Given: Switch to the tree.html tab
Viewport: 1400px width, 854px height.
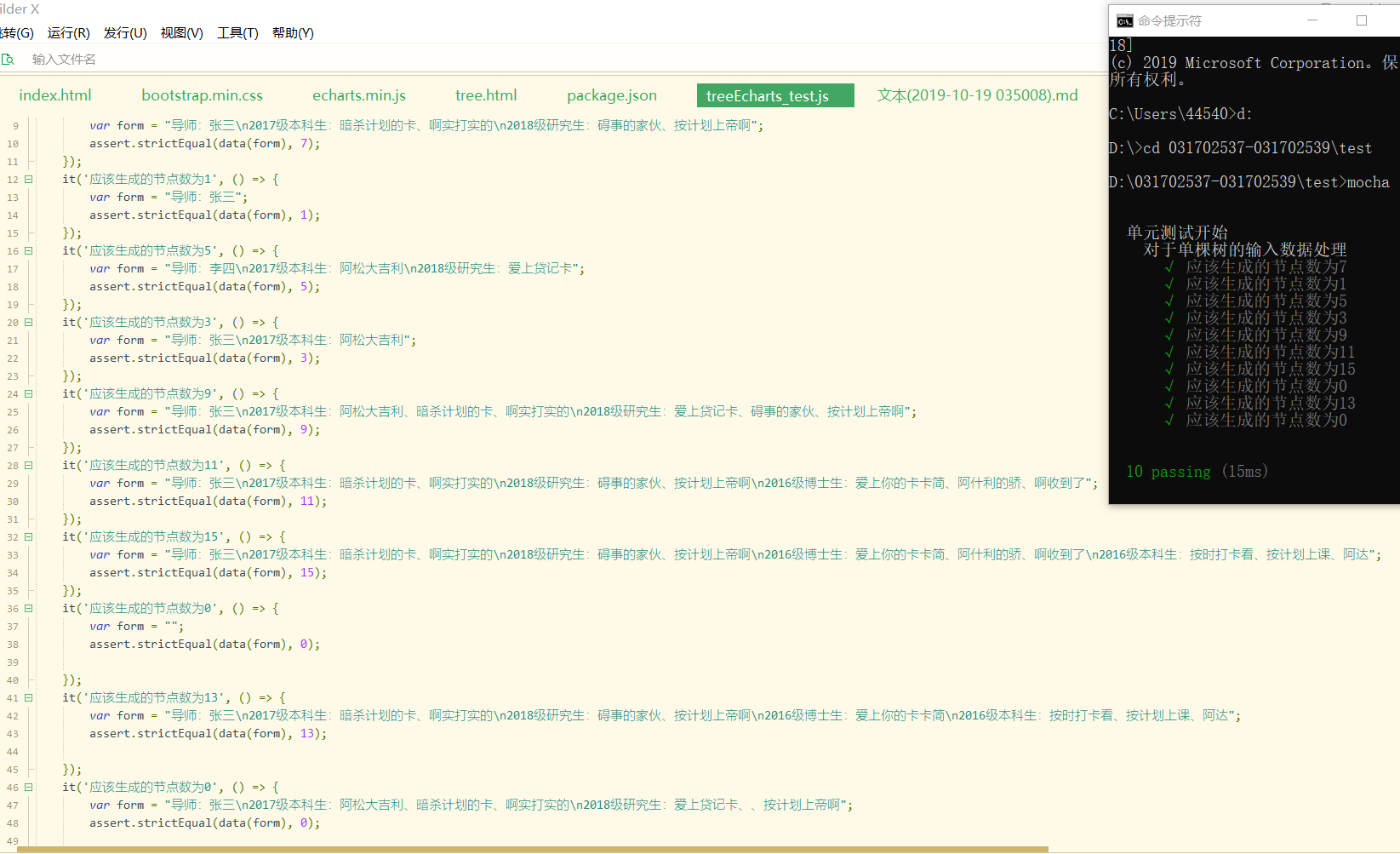Looking at the screenshot, I should [x=486, y=95].
